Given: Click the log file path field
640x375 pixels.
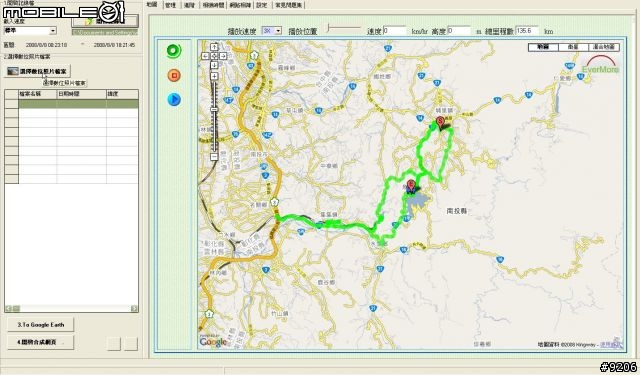Looking at the screenshot, I should [x=104, y=32].
